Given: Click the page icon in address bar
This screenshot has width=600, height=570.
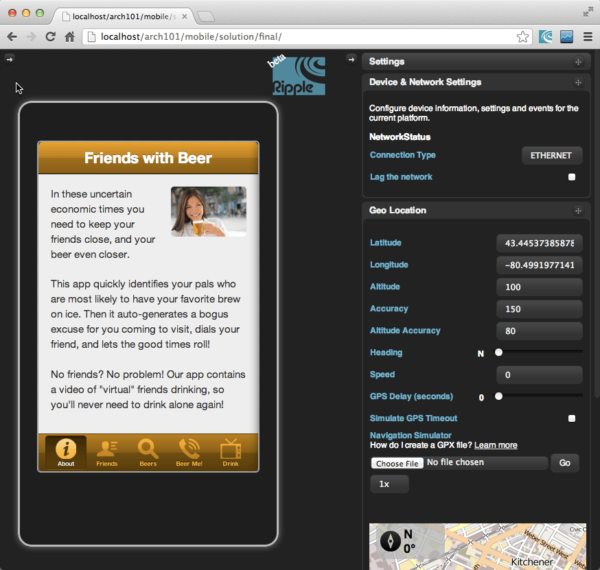Looking at the screenshot, I should pyautogui.click(x=91, y=37).
